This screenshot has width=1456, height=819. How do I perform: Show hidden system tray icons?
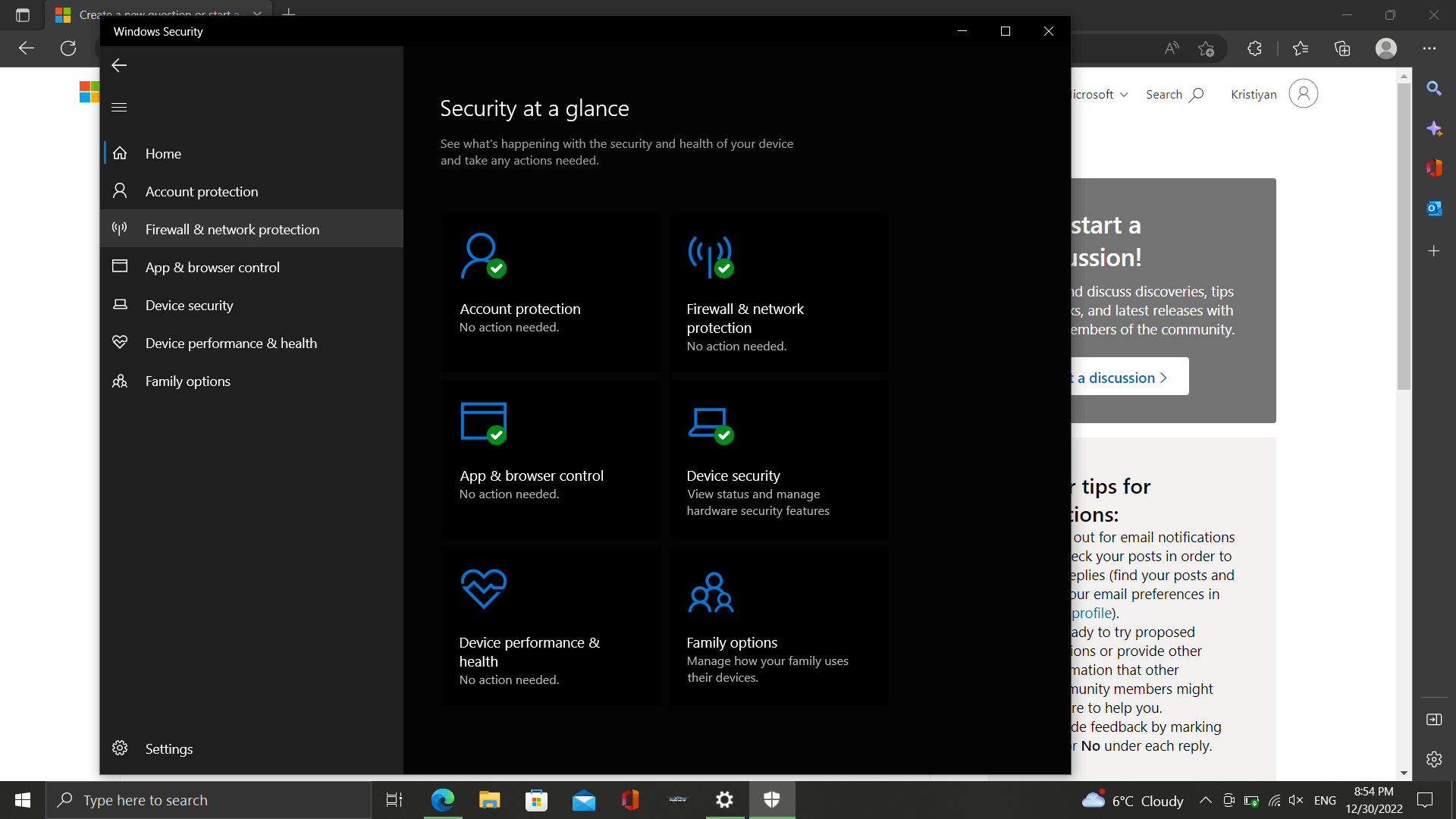tap(1205, 800)
